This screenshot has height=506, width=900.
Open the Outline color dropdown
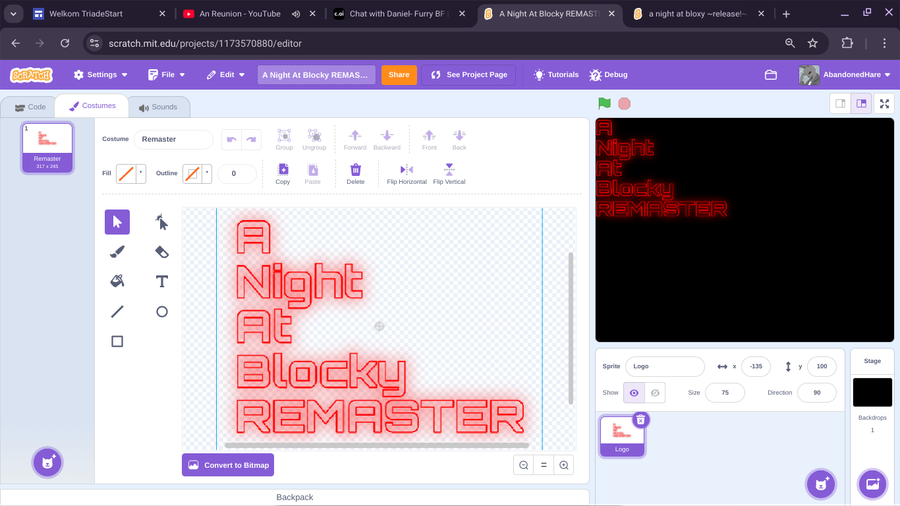207,173
